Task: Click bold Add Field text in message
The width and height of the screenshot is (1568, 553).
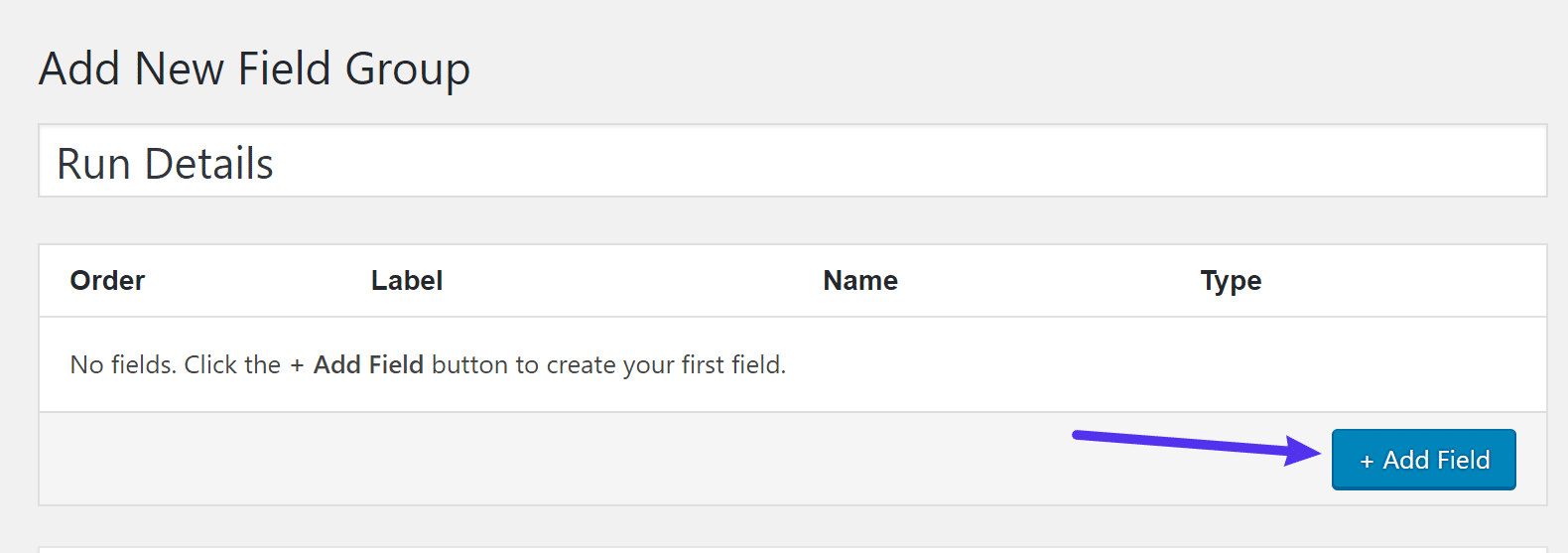Action: [368, 365]
